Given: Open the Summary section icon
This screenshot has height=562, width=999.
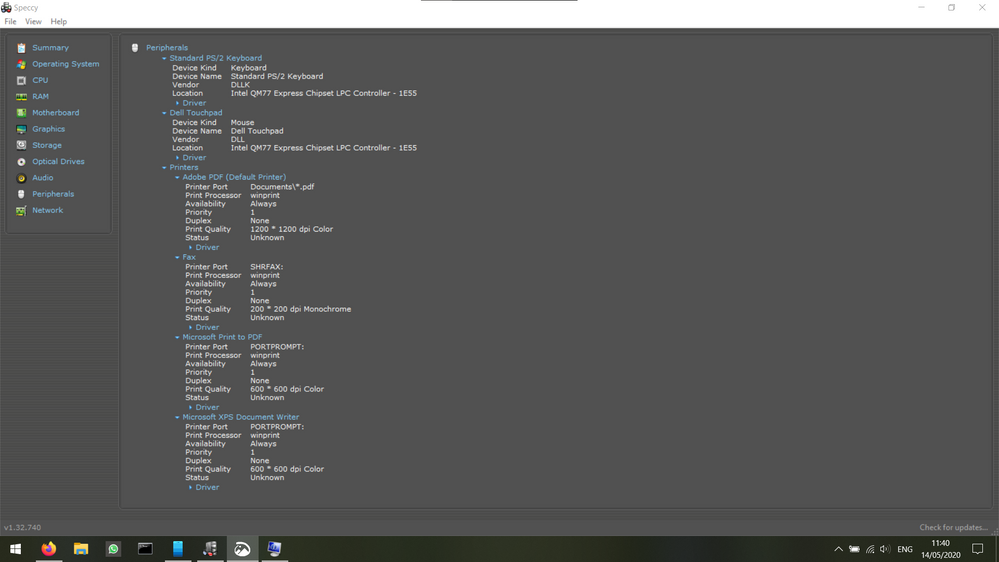Looking at the screenshot, I should point(21,48).
